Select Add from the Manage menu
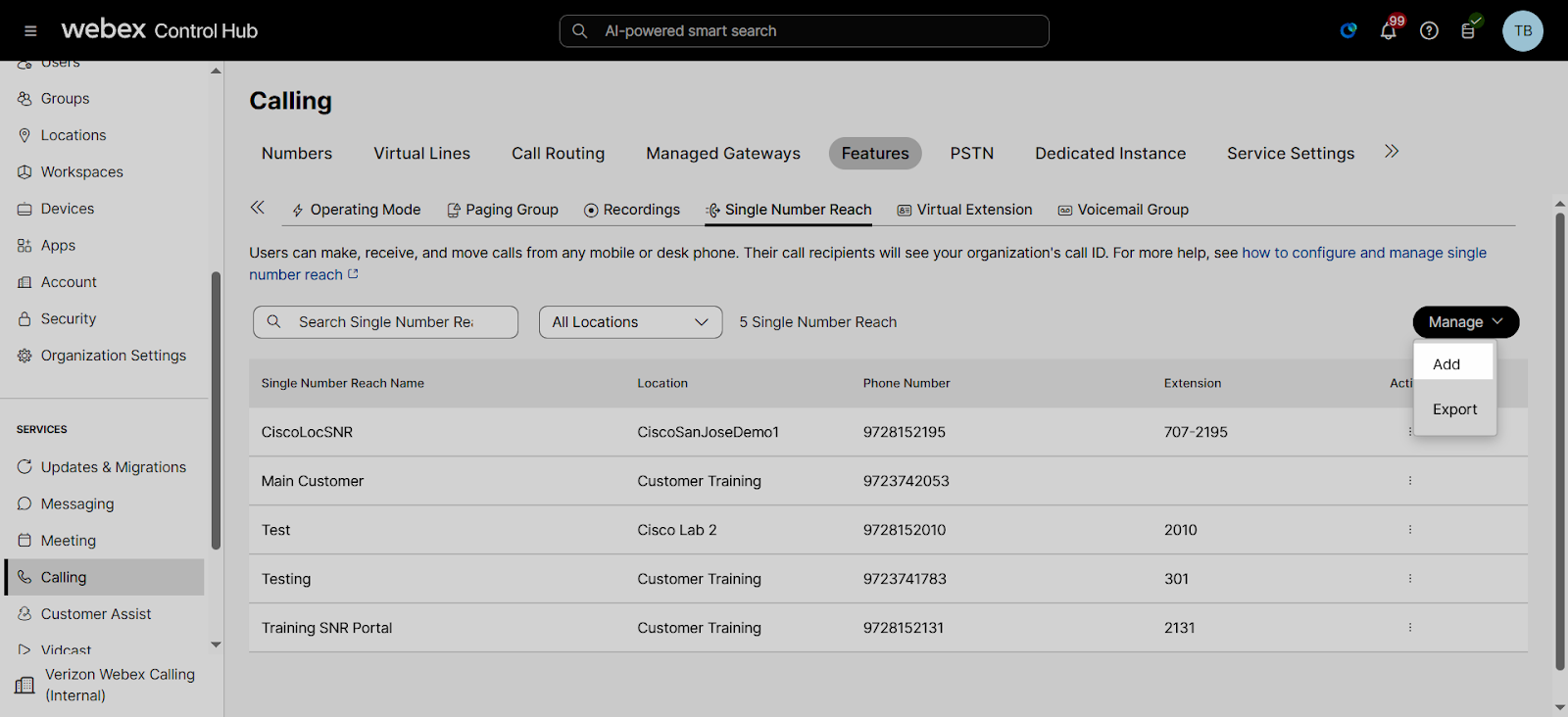Viewport: 1568px width, 717px height. (1454, 363)
